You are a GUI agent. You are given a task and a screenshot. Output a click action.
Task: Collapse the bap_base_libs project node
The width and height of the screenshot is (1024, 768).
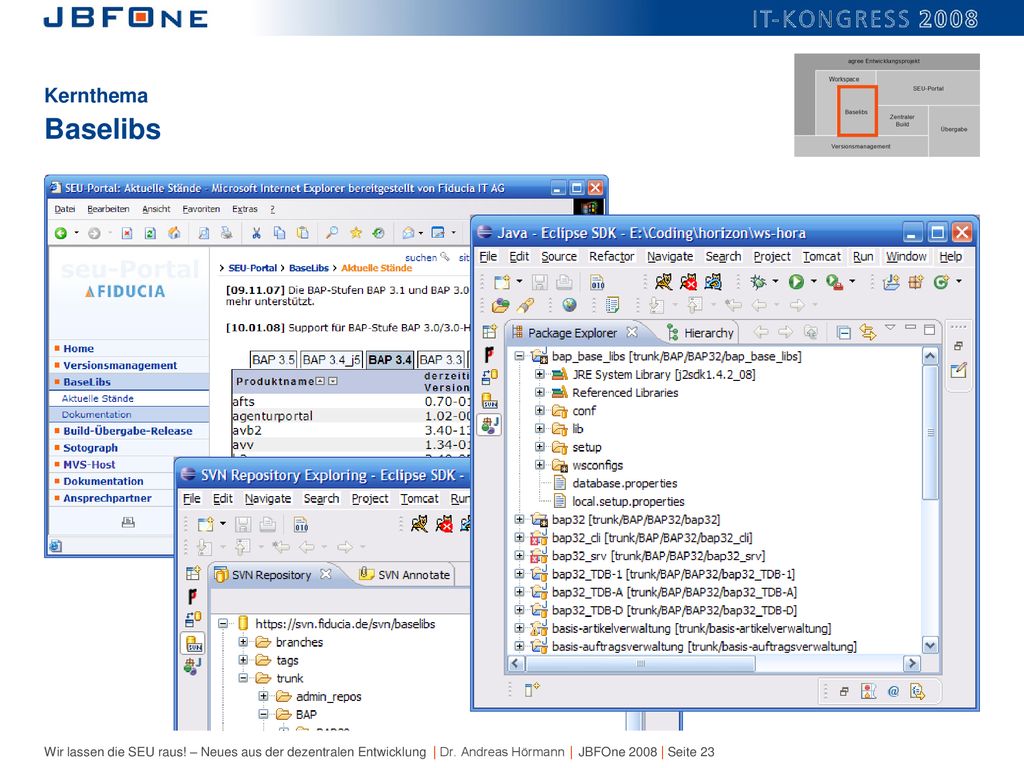point(519,356)
